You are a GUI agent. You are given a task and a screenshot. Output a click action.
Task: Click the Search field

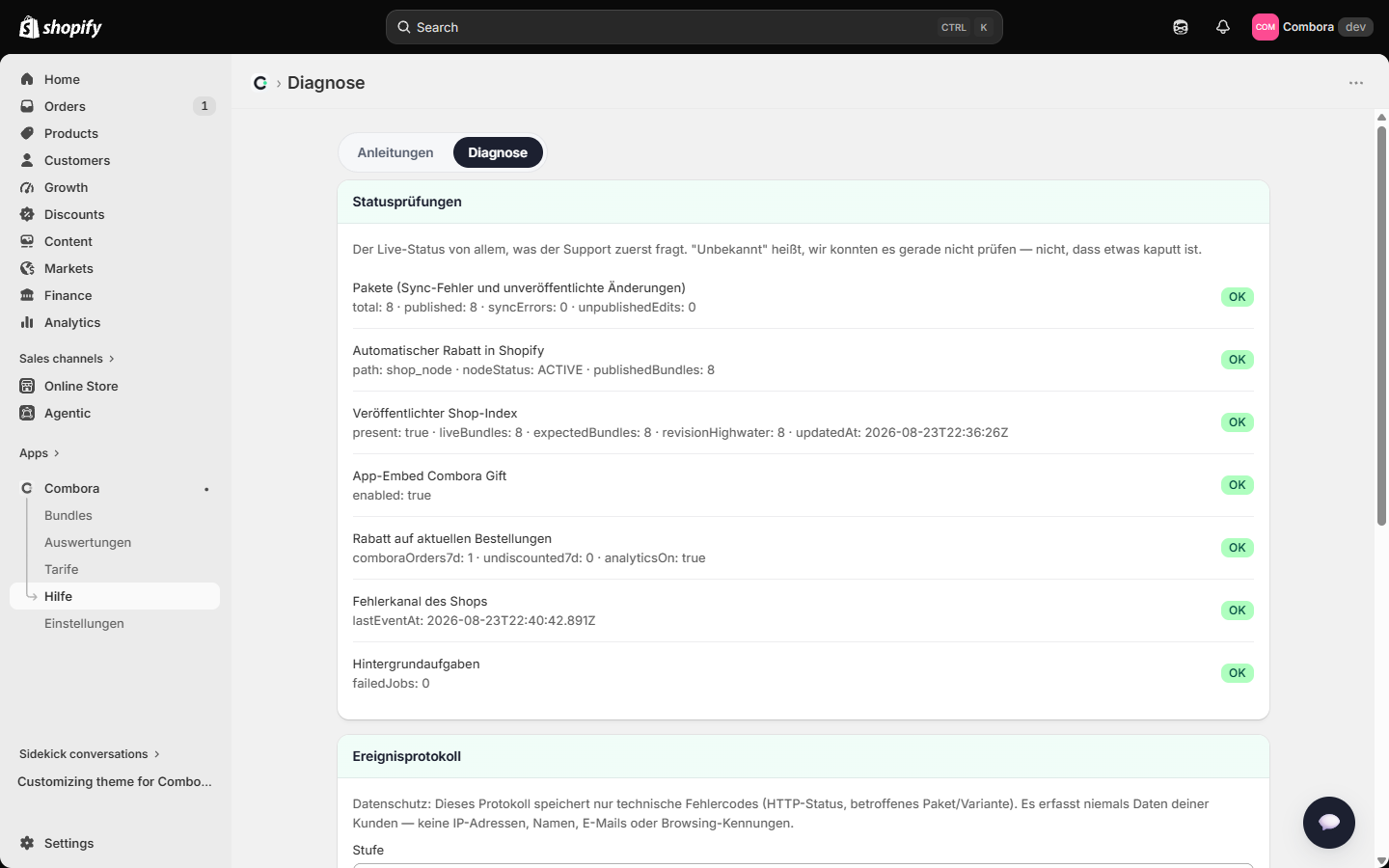pyautogui.click(x=694, y=27)
